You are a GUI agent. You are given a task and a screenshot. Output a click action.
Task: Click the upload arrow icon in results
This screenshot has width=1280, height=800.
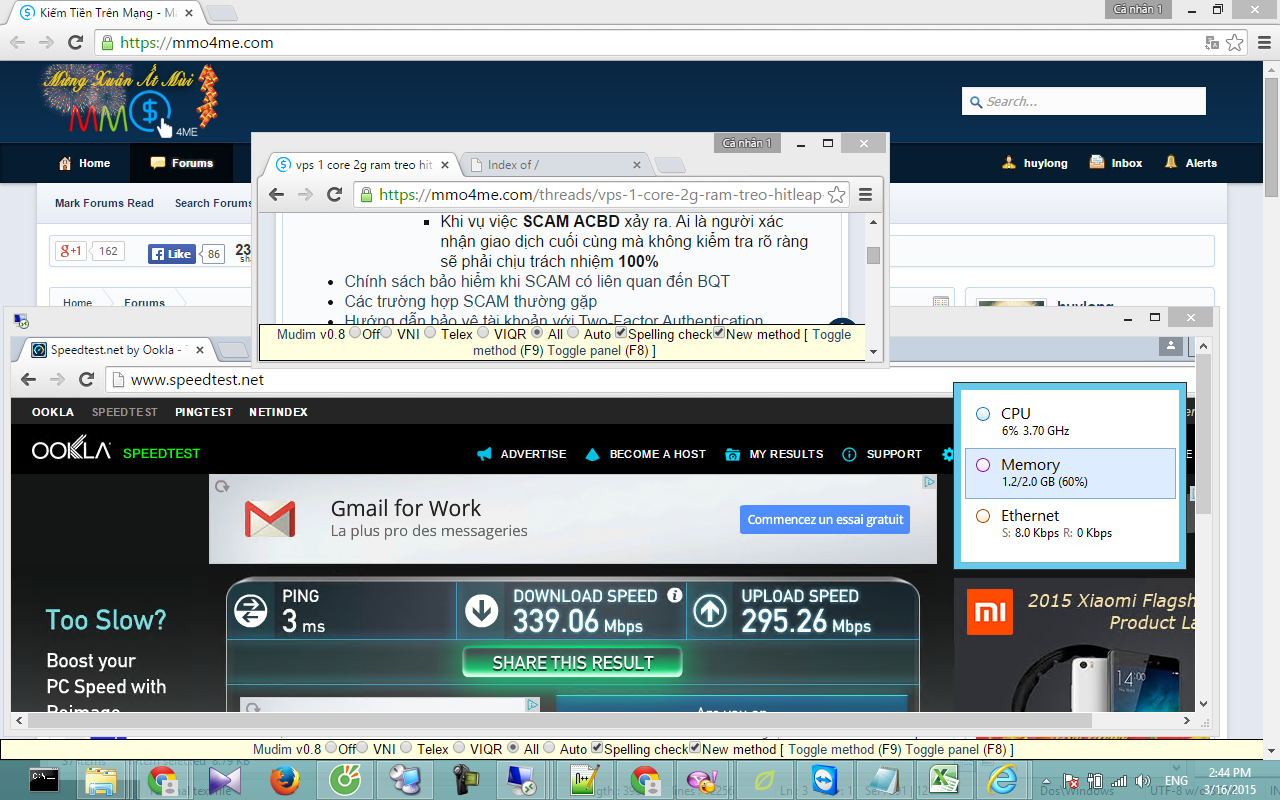pyautogui.click(x=710, y=610)
